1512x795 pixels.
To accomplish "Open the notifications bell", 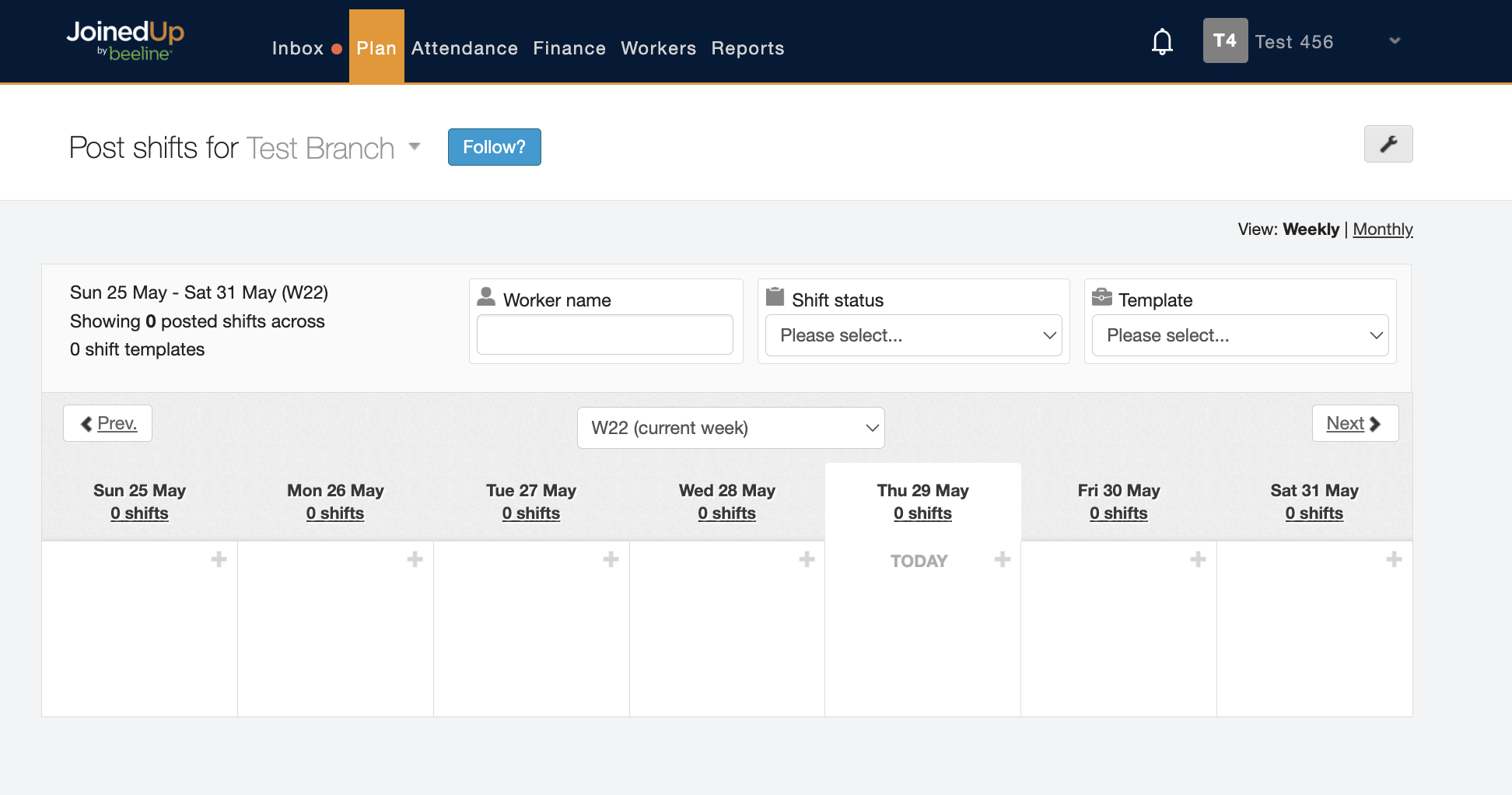I will (x=1162, y=41).
